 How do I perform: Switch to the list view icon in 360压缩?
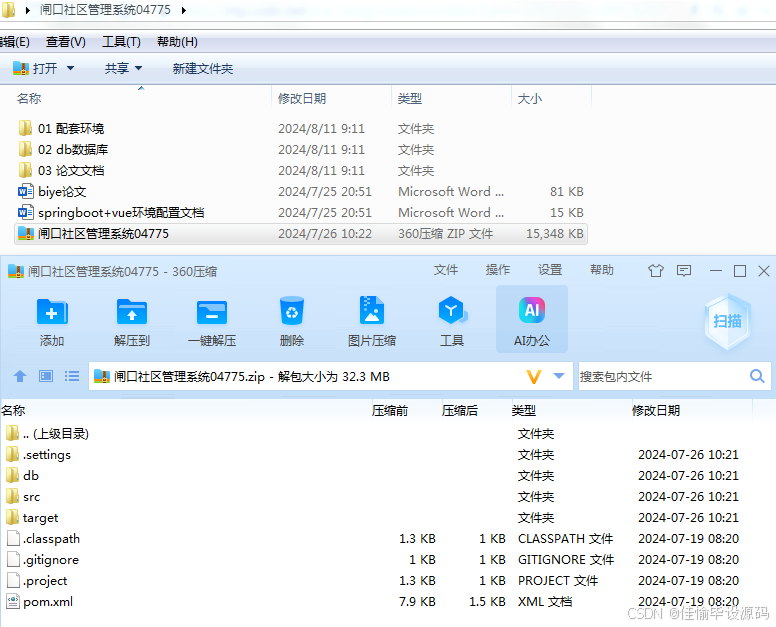[72, 377]
